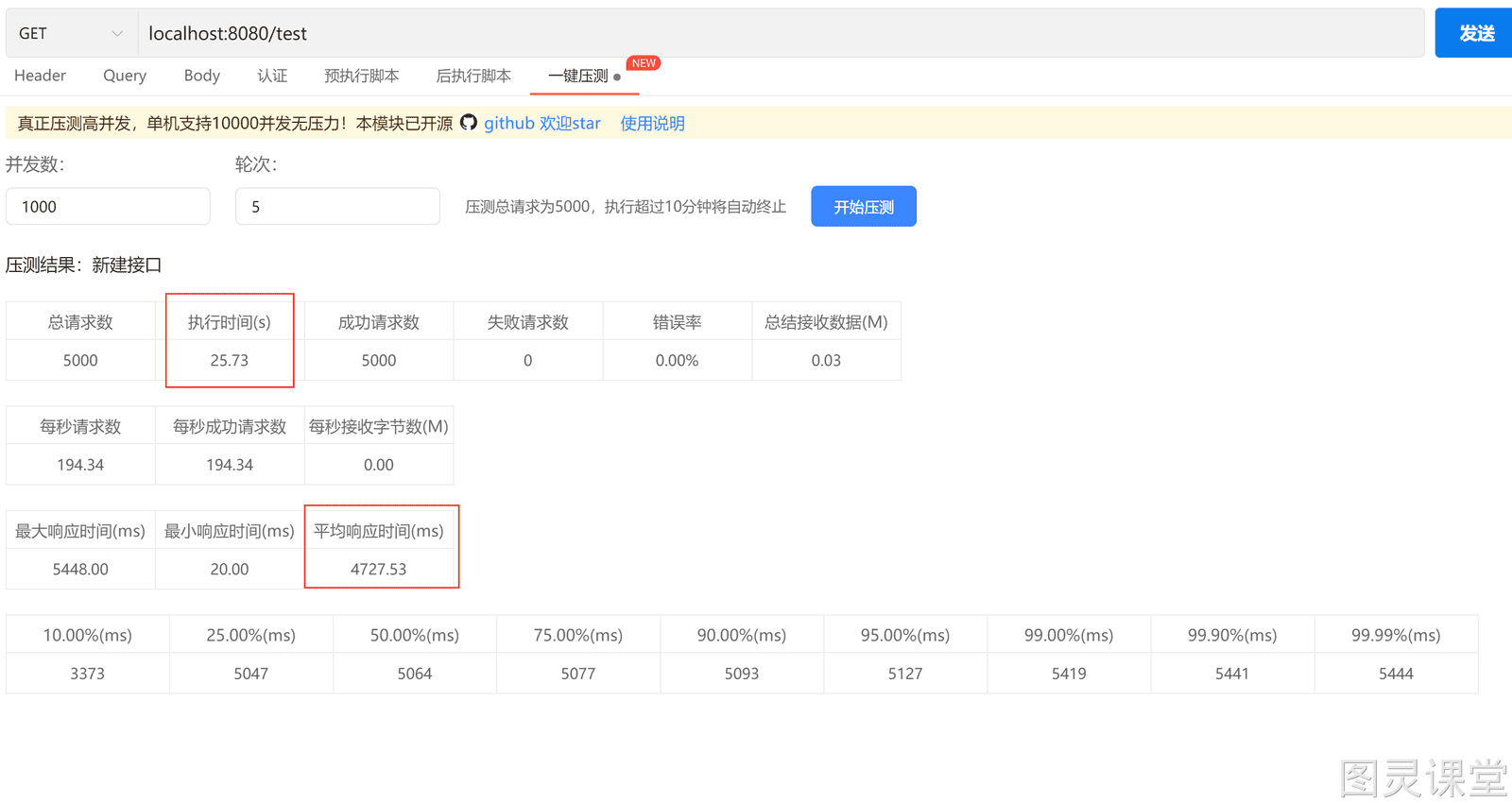Click the 每秒成功请求数 header cell
Screen dimensions: 1512x803
click(x=230, y=426)
